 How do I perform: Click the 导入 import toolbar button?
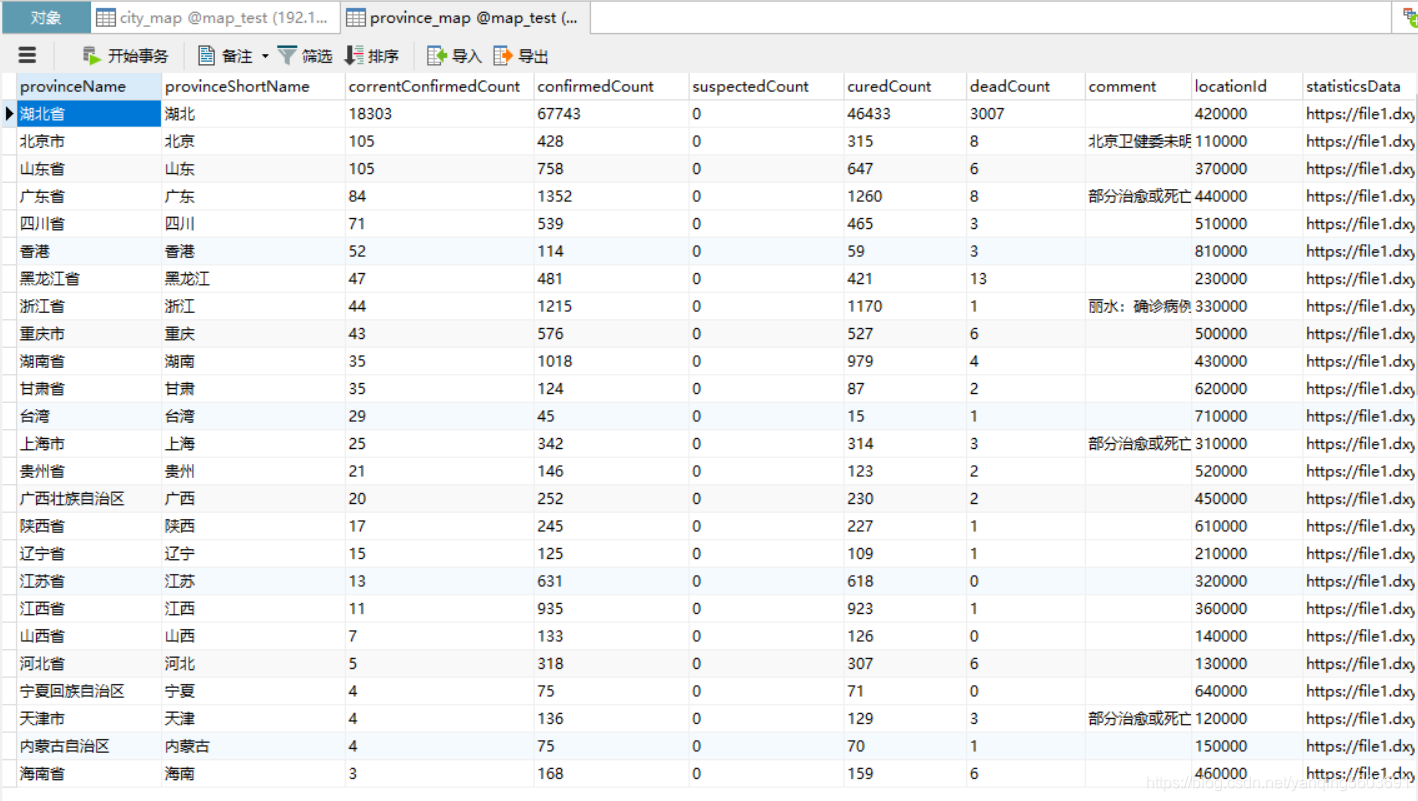(454, 56)
